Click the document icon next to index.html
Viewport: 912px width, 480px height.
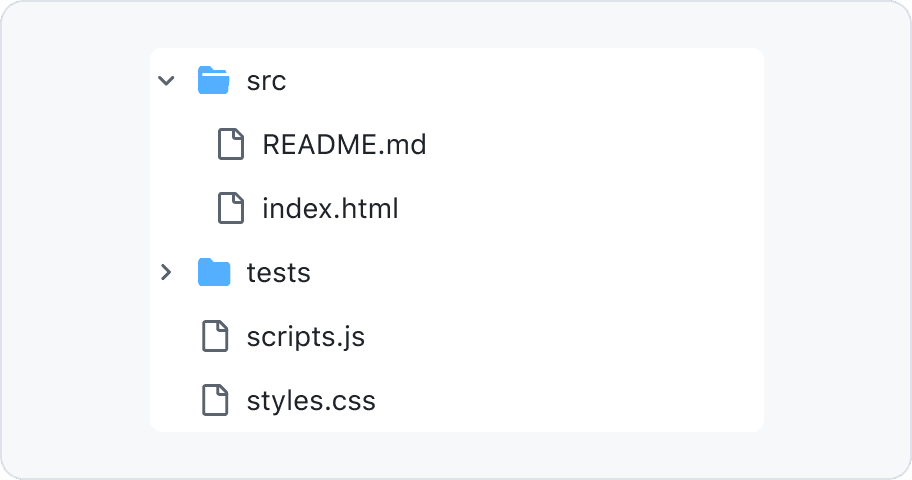tap(231, 208)
